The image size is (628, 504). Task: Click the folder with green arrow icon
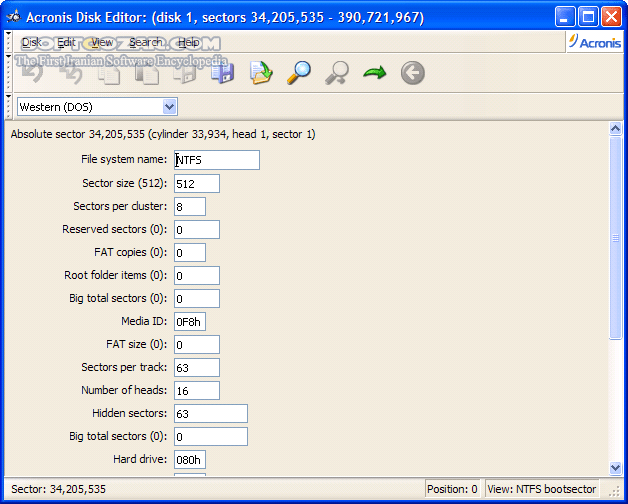(x=261, y=73)
